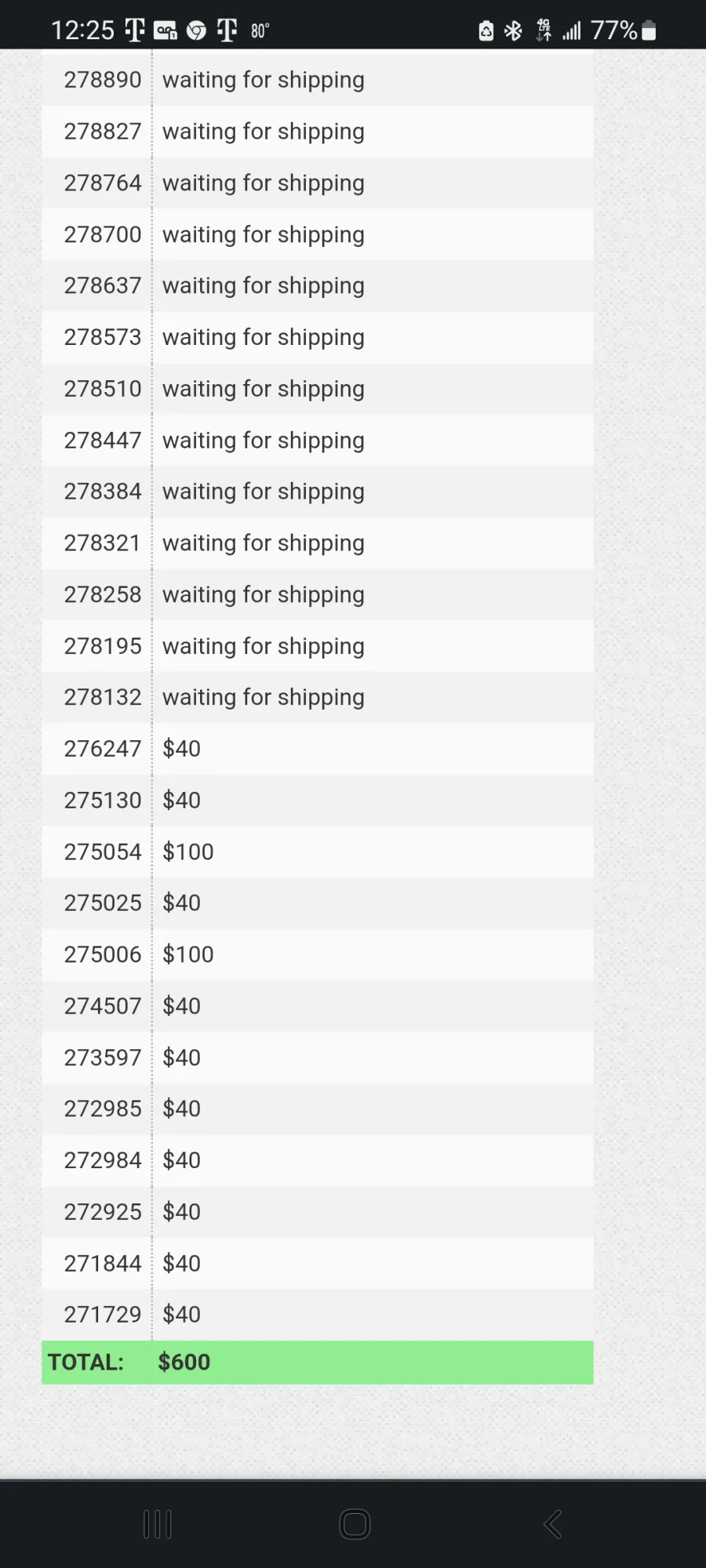Tap the first T-Mobile notification icon
This screenshot has height=1568, width=706.
(135, 31)
